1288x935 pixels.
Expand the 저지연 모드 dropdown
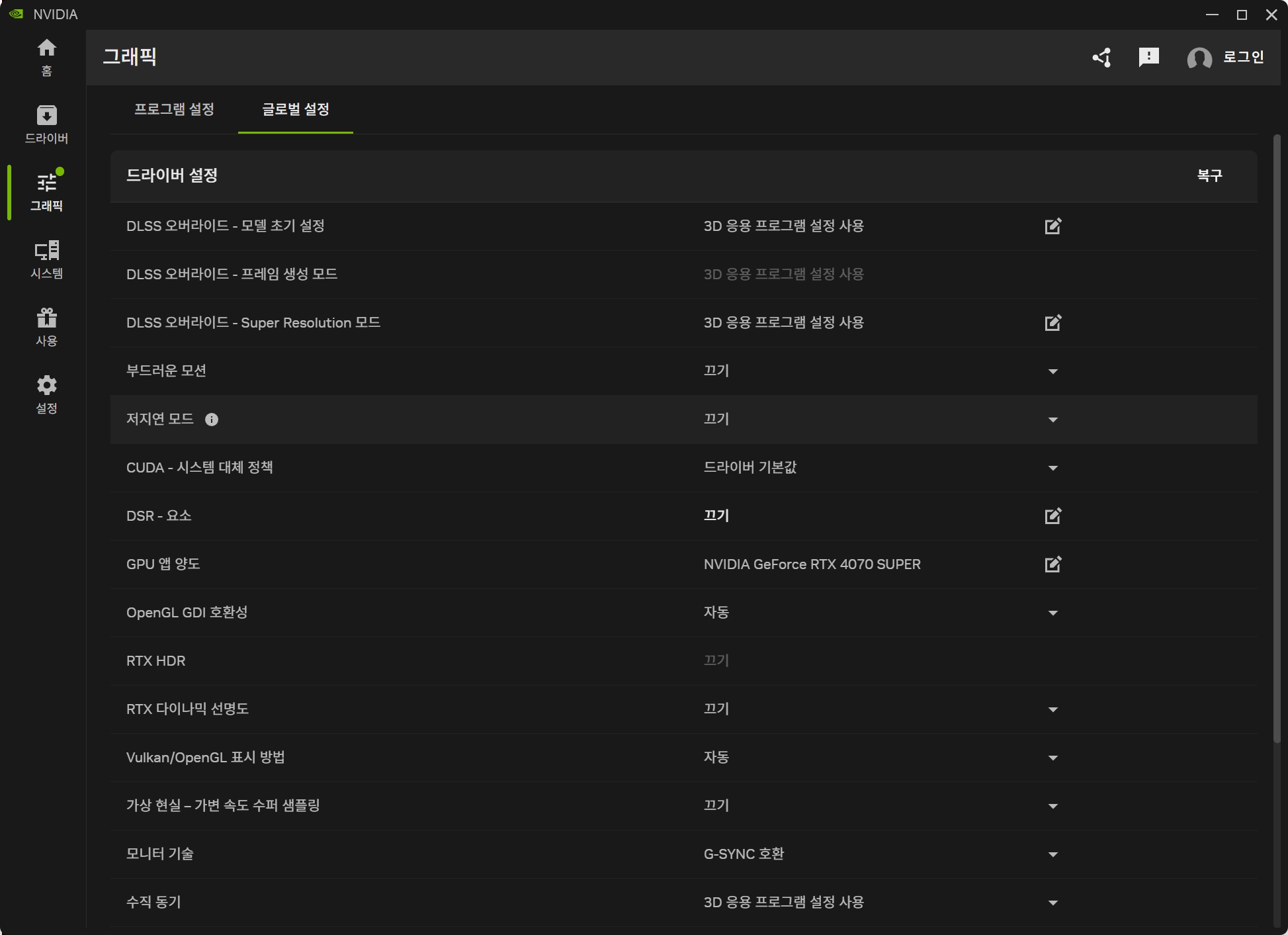[x=1053, y=420]
